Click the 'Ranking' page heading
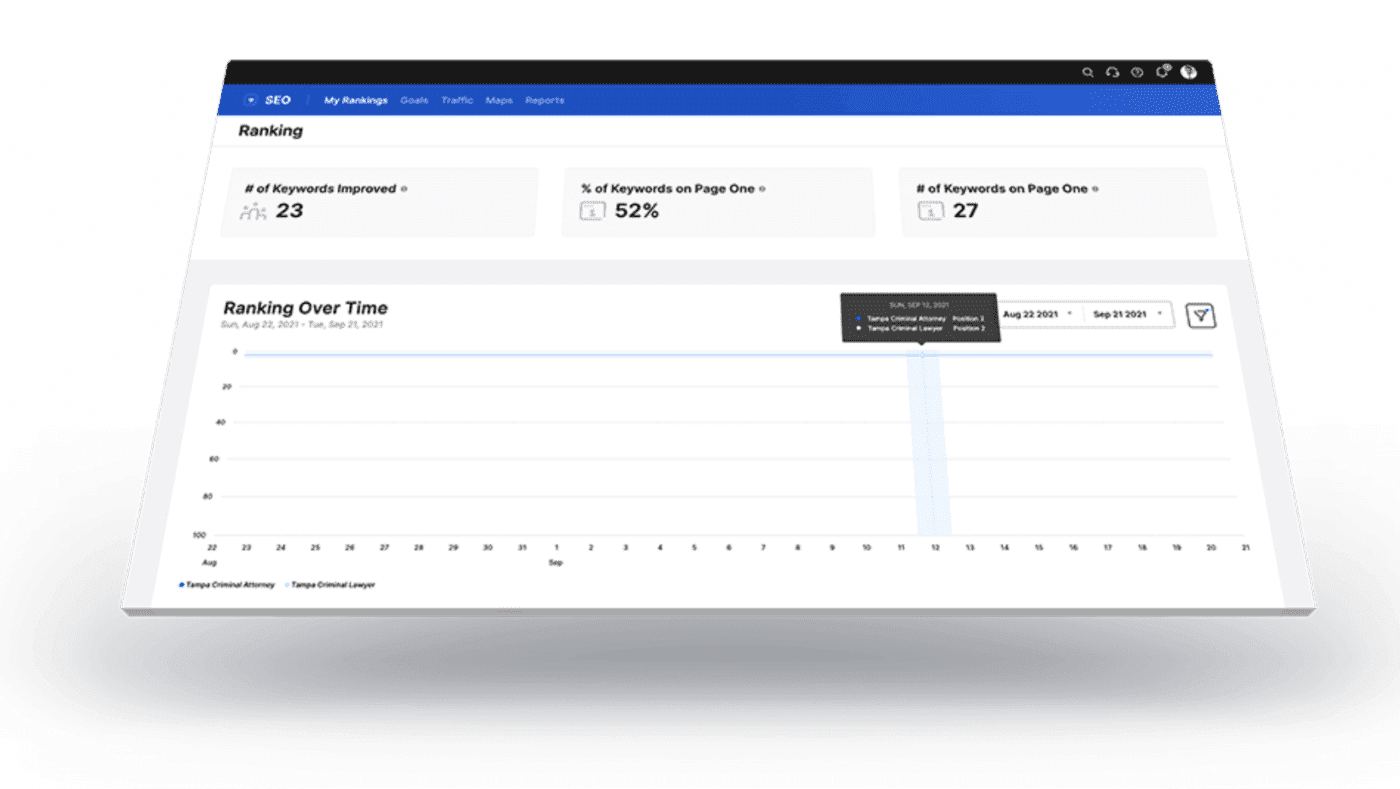Image resolution: width=1400 pixels, height=789 pixels. pyautogui.click(x=270, y=130)
